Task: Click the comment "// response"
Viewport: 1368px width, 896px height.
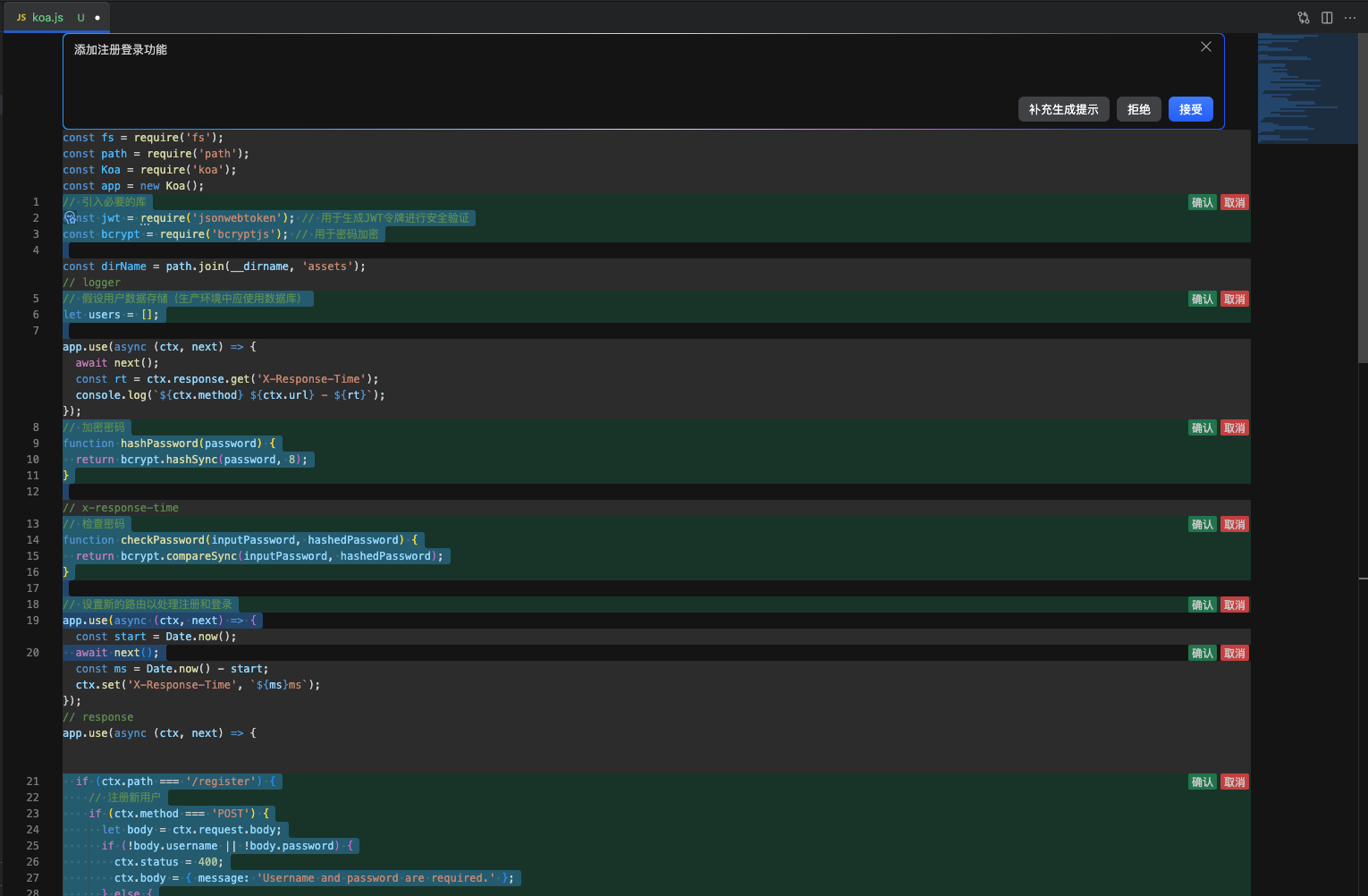Action: pyautogui.click(x=98, y=717)
